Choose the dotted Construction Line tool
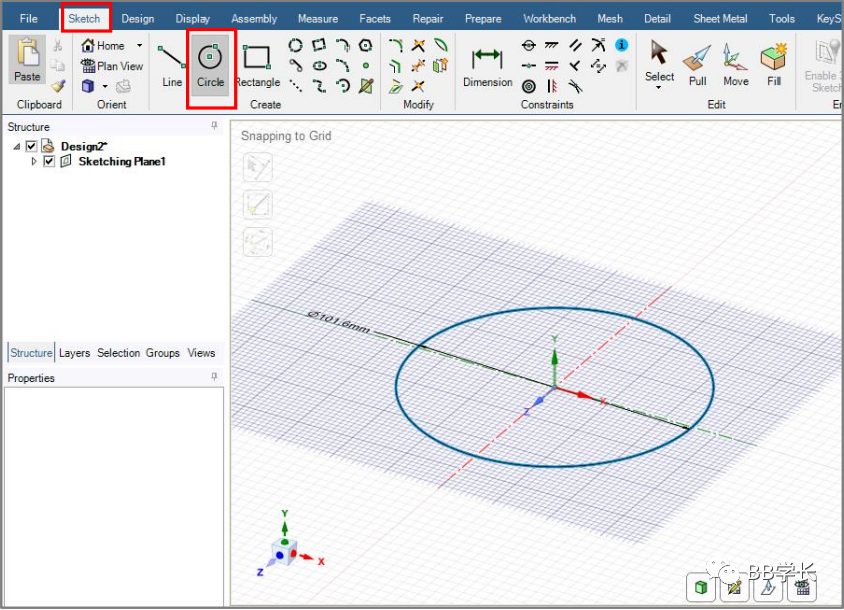 coord(296,86)
